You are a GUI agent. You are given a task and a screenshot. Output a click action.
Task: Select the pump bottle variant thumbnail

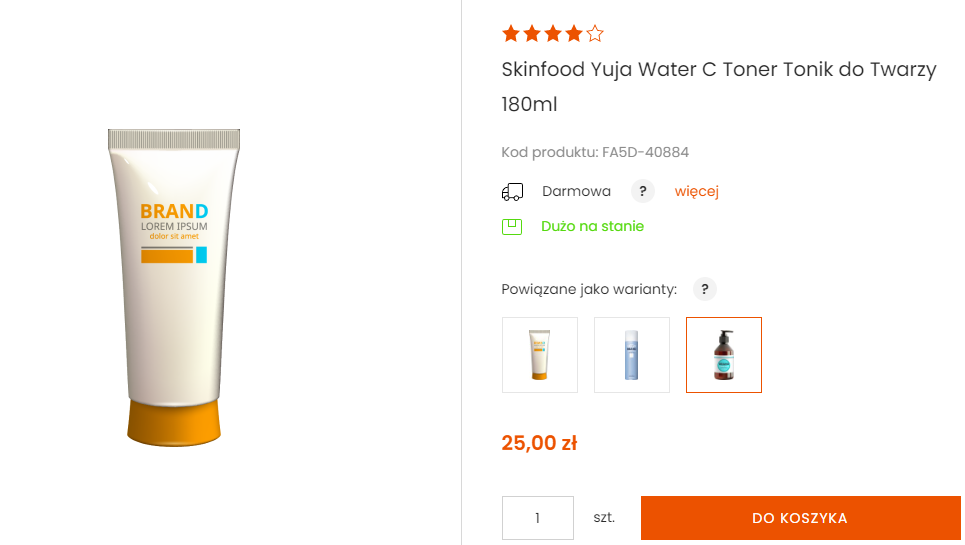tap(724, 355)
